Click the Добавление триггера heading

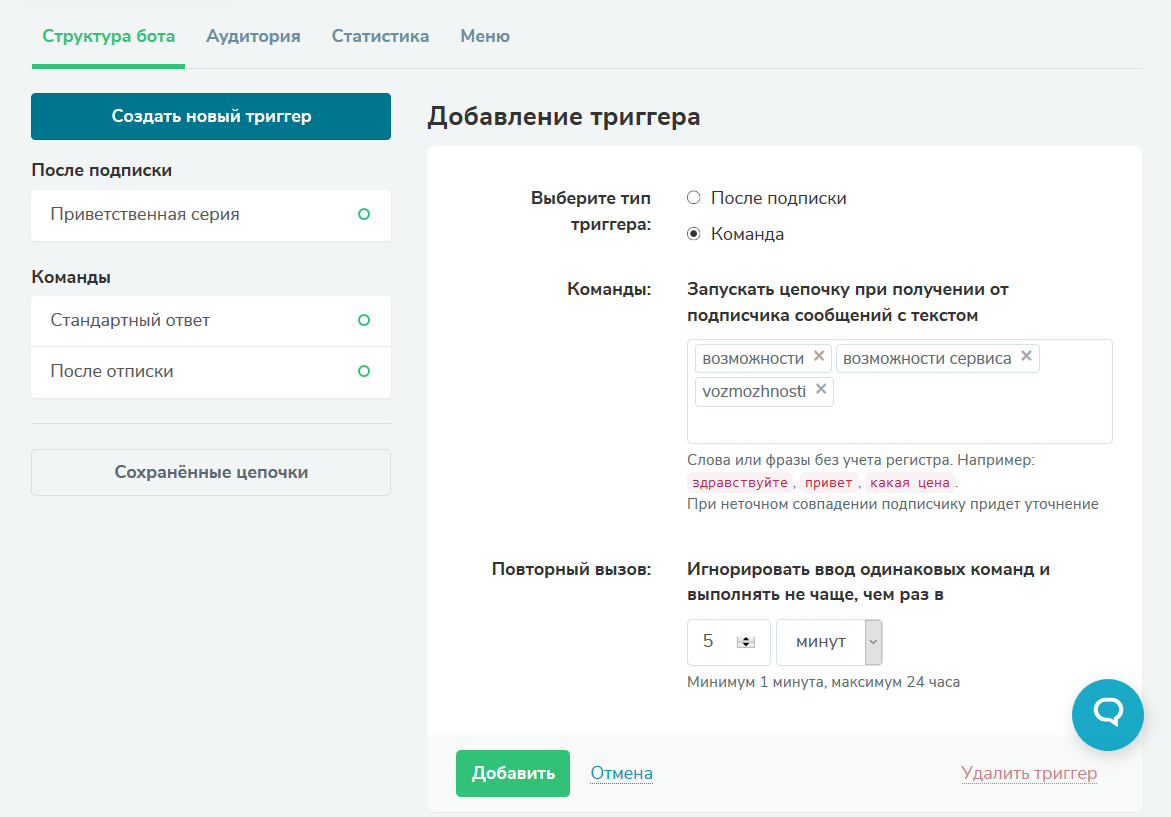(564, 117)
